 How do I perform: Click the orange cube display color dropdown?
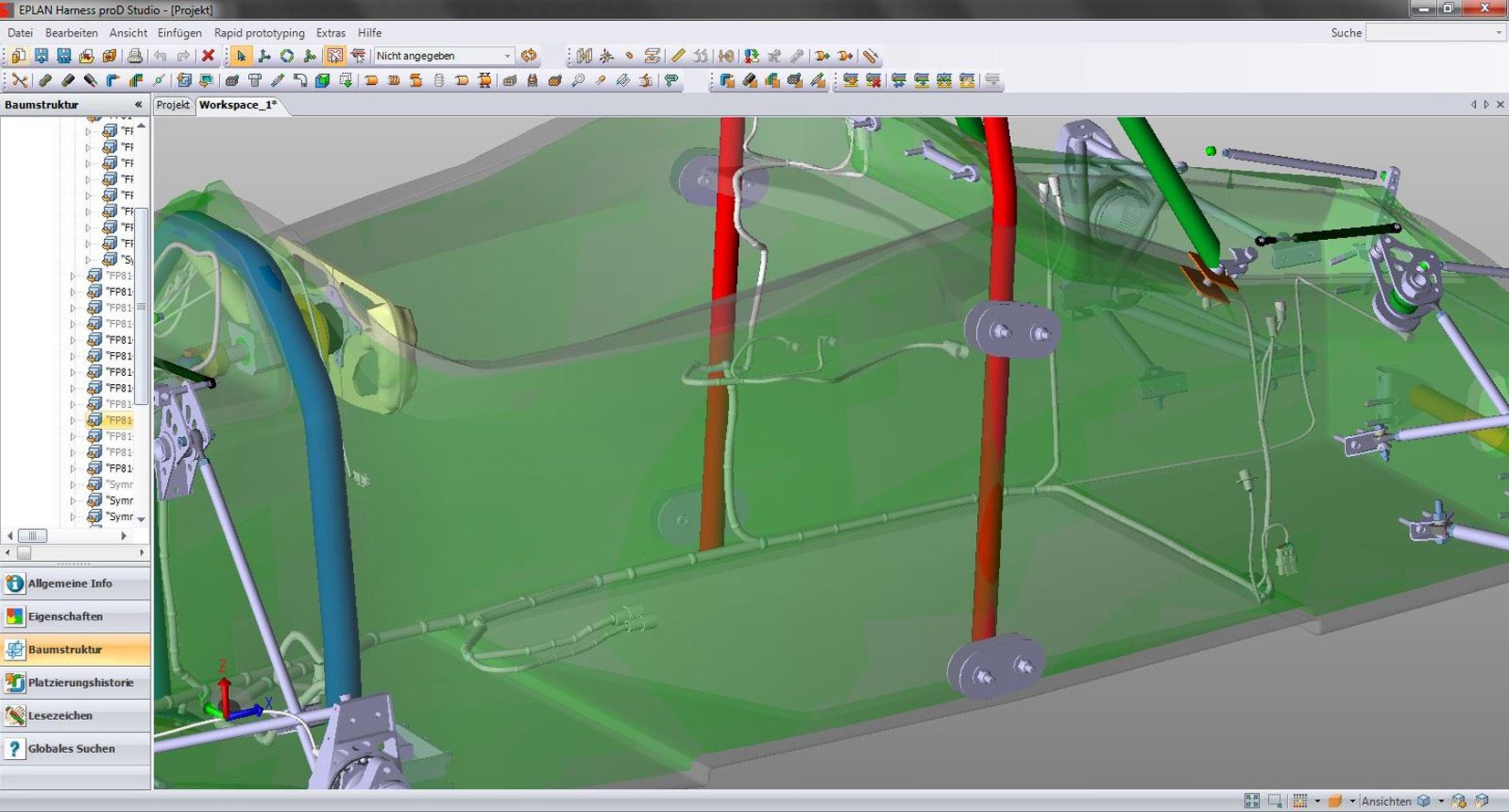point(1351,801)
